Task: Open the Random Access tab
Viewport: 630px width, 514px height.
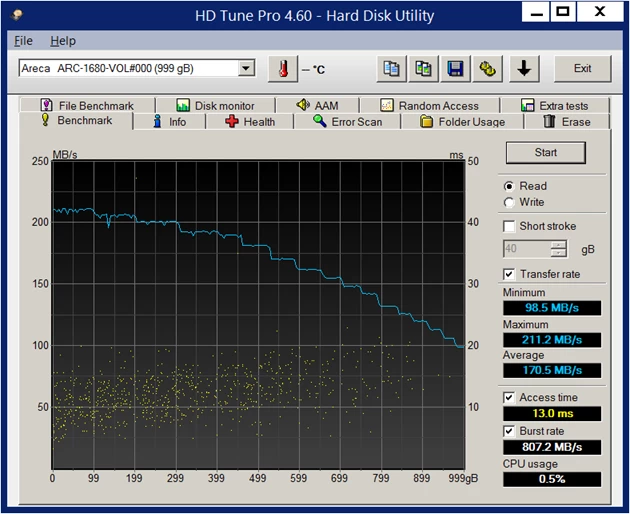Action: point(430,106)
